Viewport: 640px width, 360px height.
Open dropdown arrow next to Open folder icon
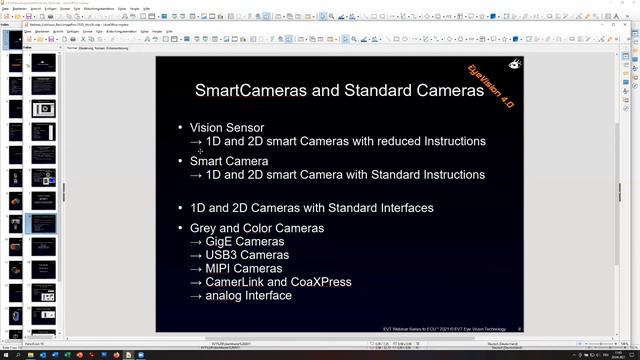46,40
